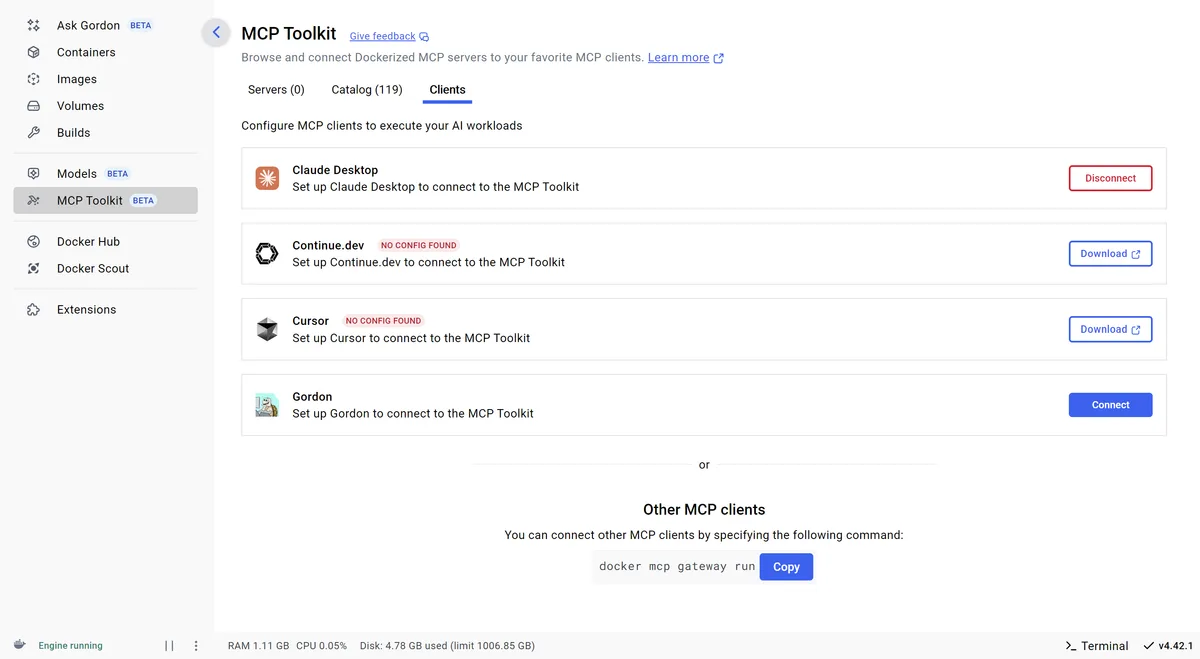Download the Cursor client
The image size is (1200, 659).
pos(1110,329)
